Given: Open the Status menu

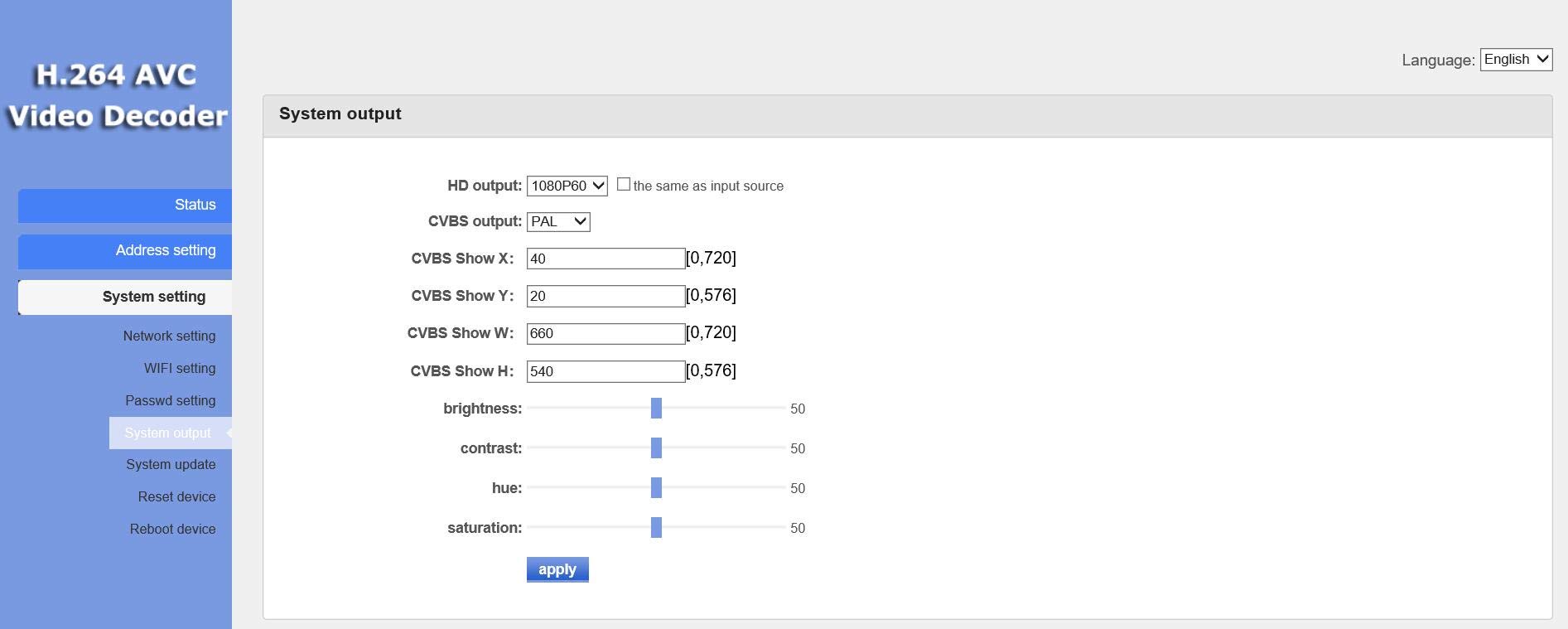Looking at the screenshot, I should click(x=125, y=205).
